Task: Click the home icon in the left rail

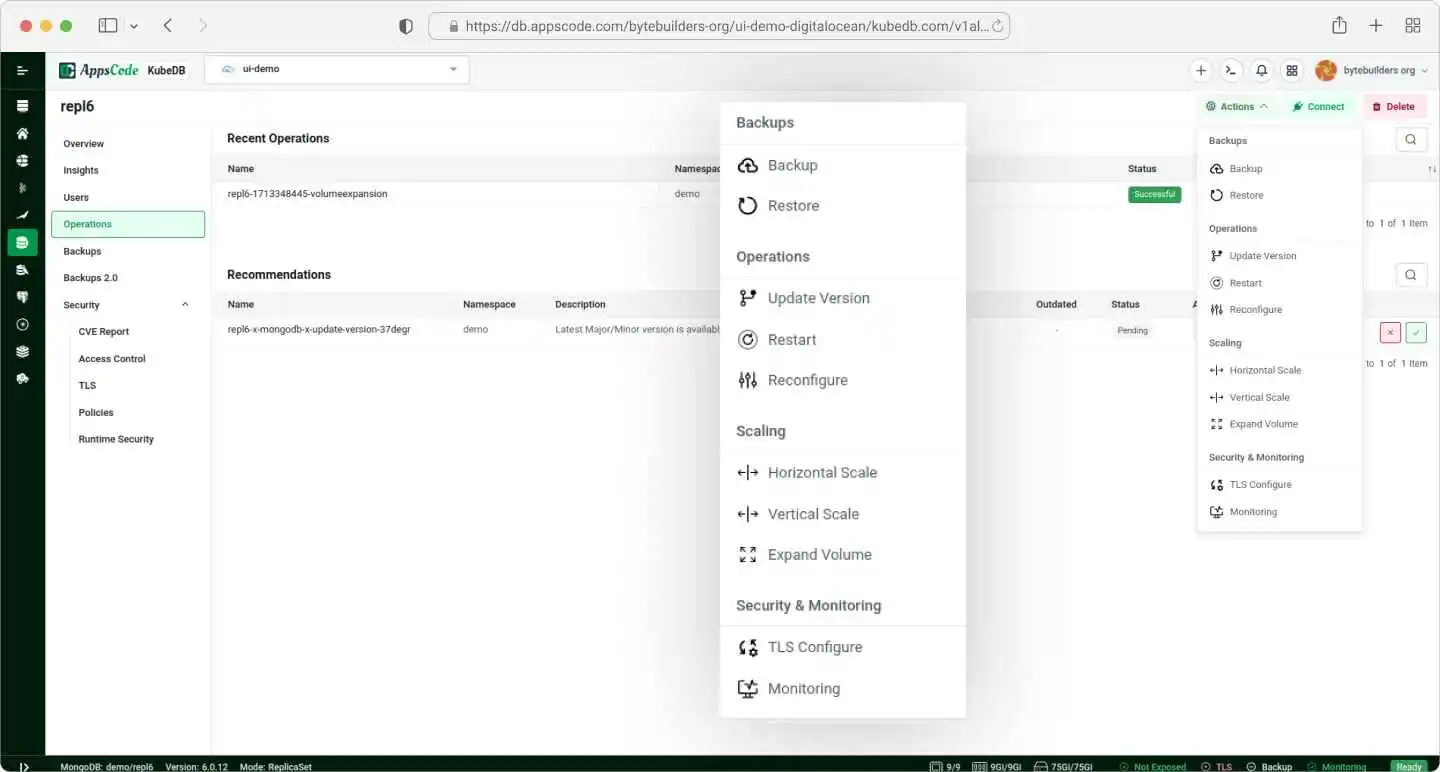Action: (x=22, y=133)
